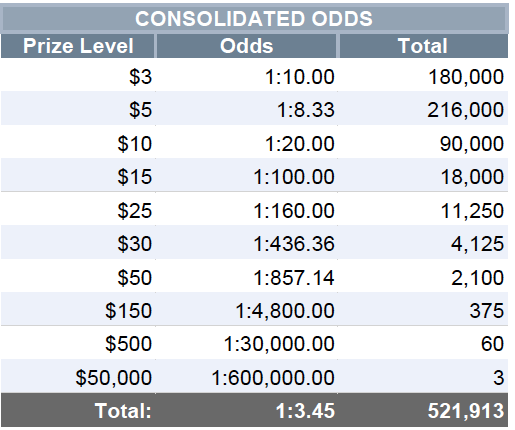Select the Prize Level column header

[78, 46]
